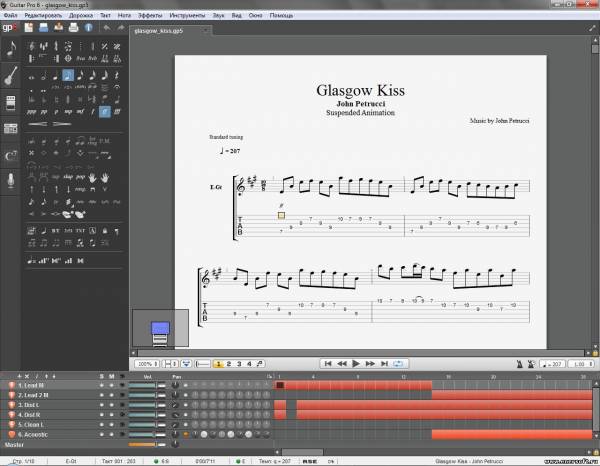The height and width of the screenshot is (466, 600).
Task: Start playback with the play button
Action: (356, 363)
